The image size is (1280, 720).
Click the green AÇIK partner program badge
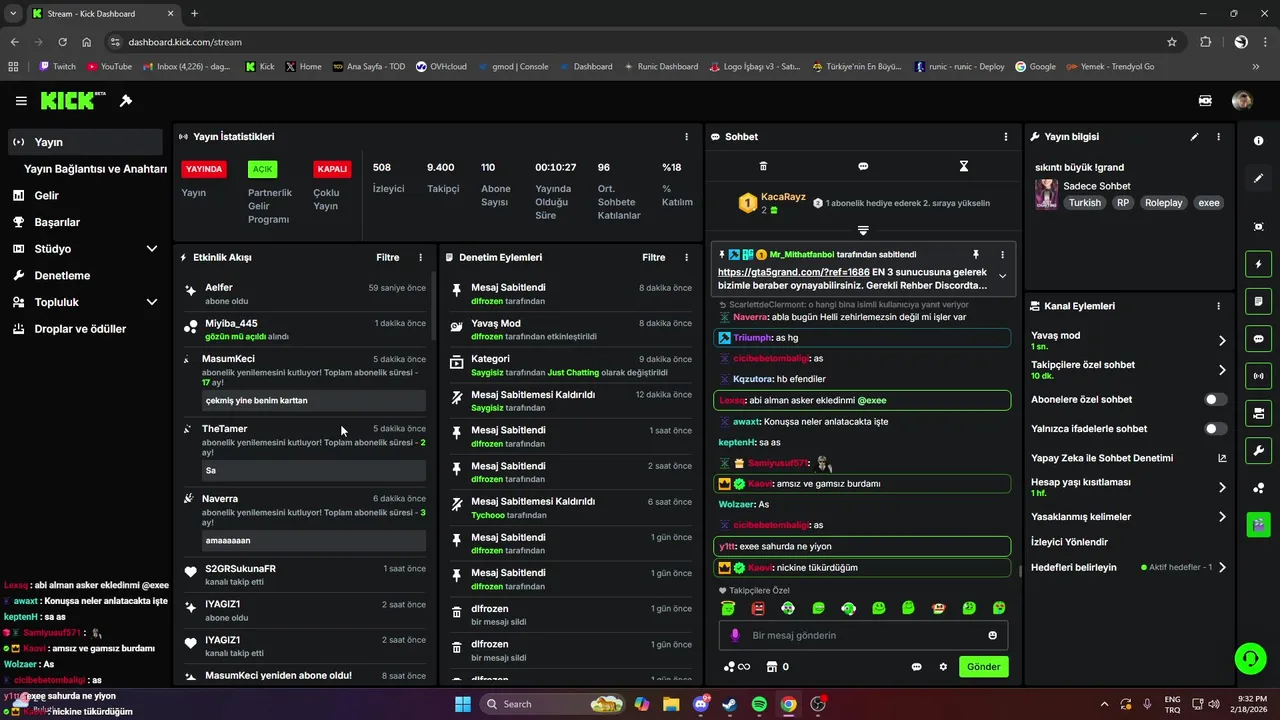pyautogui.click(x=263, y=169)
